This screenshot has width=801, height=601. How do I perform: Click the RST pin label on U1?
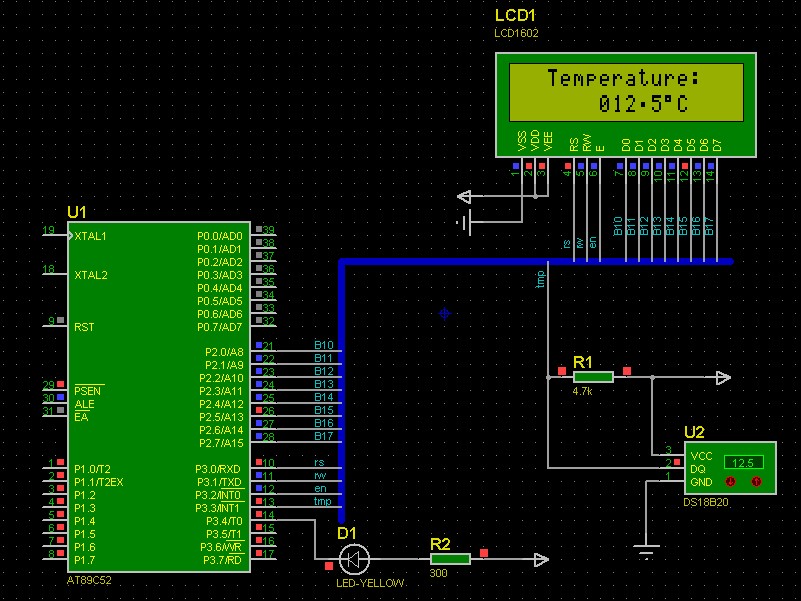(84, 327)
